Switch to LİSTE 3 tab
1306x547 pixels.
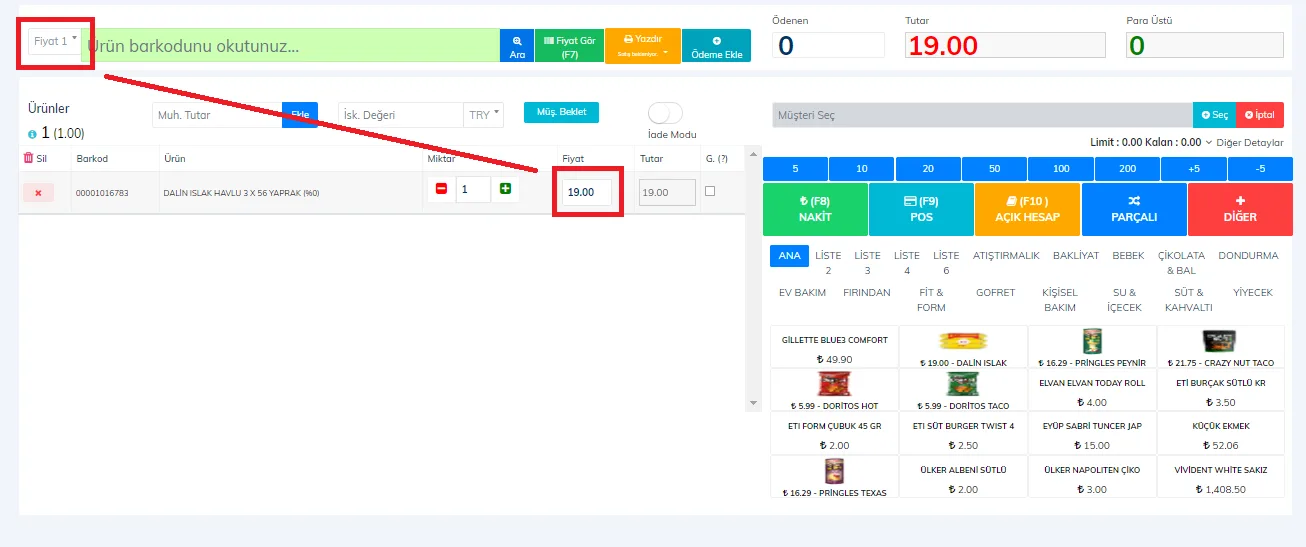click(x=868, y=263)
